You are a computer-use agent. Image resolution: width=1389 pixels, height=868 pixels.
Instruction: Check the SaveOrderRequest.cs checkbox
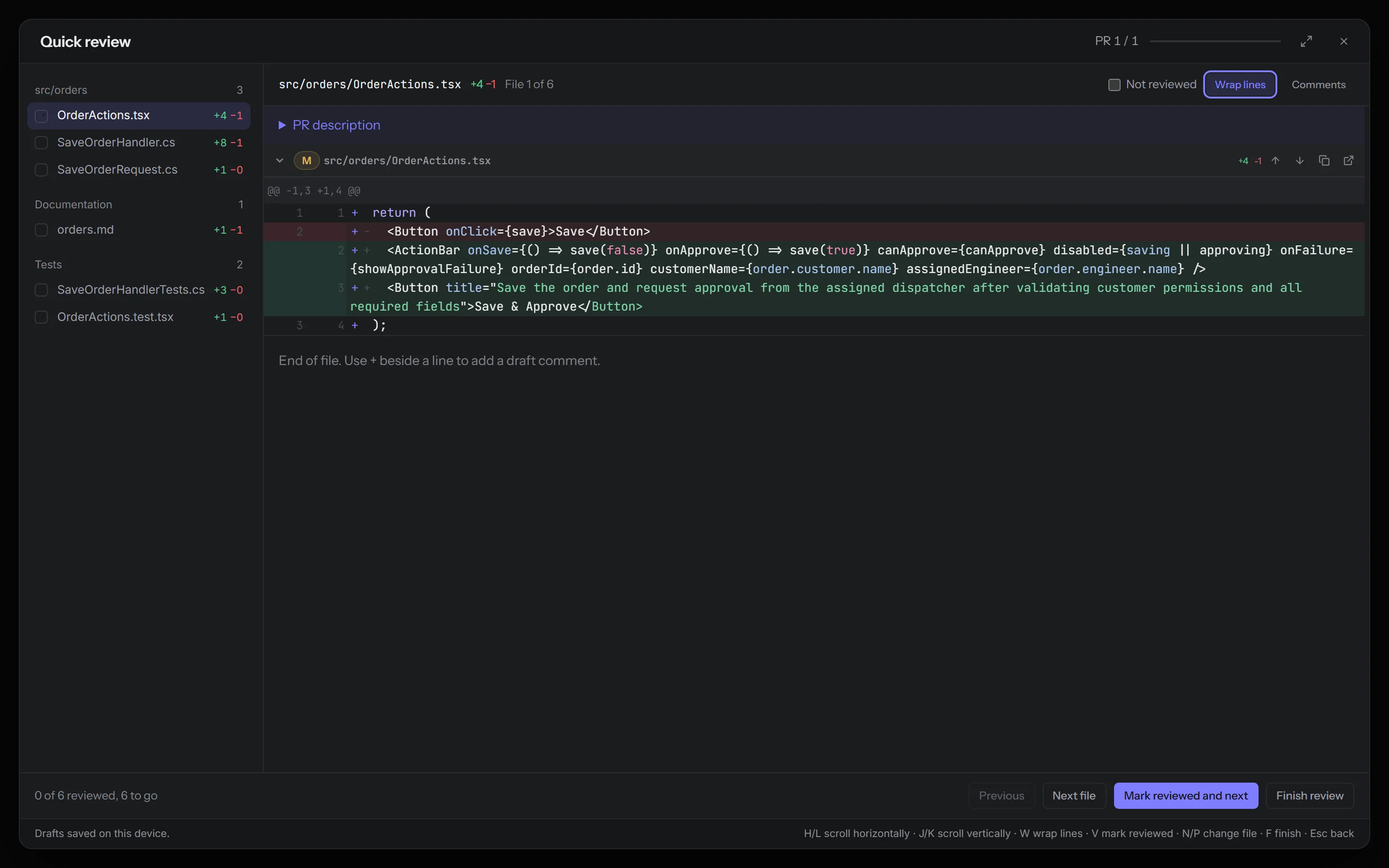coord(41,170)
